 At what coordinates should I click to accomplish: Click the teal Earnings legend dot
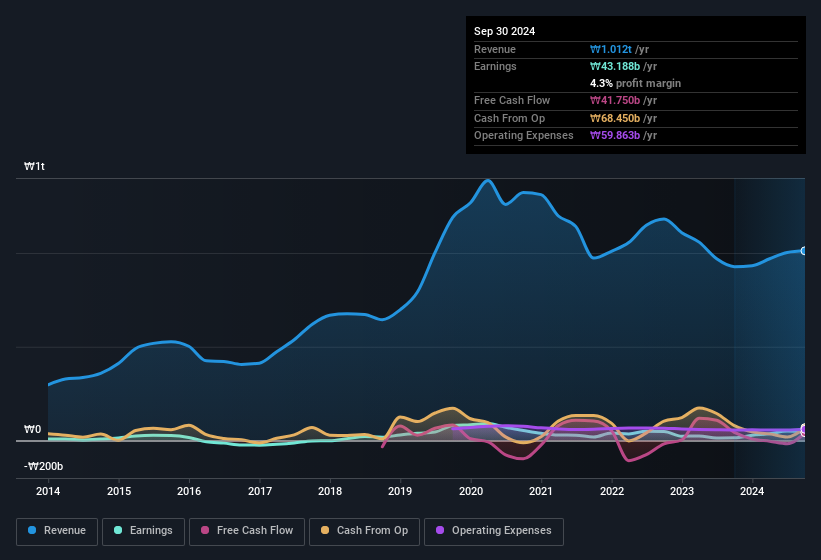coord(118,530)
